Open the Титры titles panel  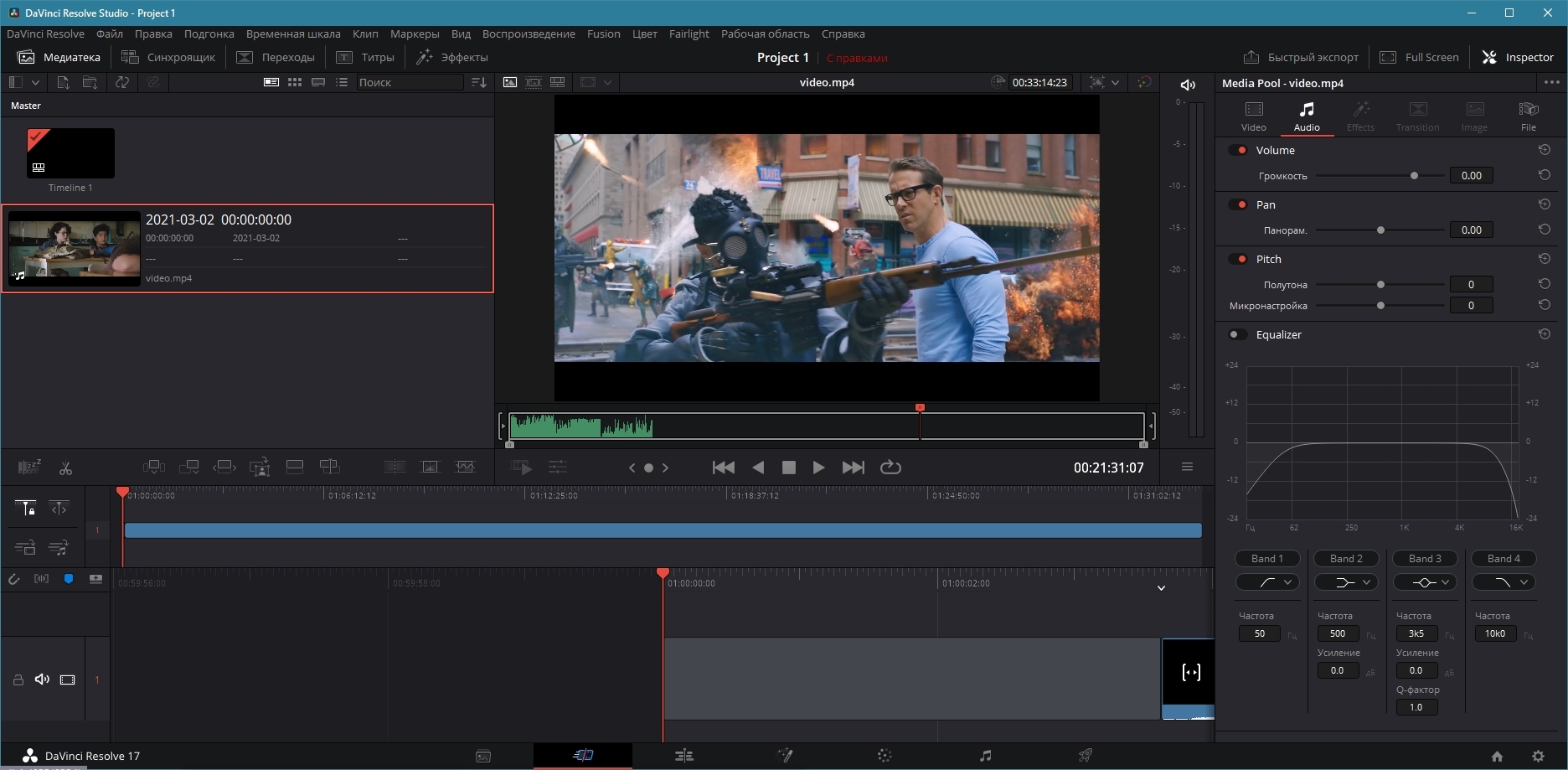(x=365, y=57)
